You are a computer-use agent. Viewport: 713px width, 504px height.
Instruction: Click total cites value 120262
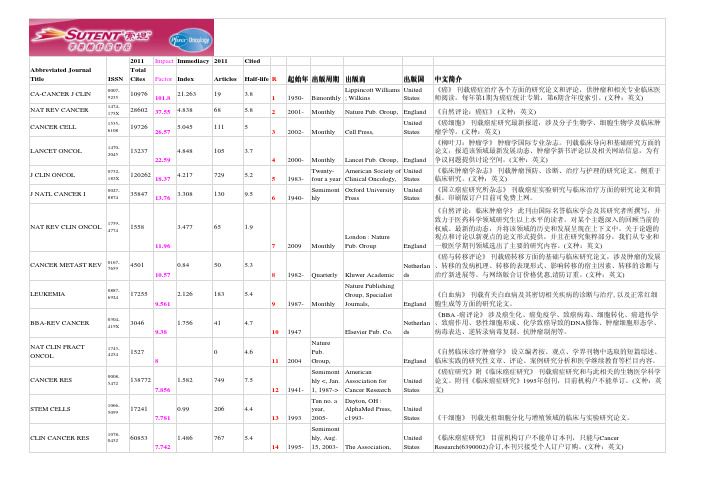(x=141, y=175)
